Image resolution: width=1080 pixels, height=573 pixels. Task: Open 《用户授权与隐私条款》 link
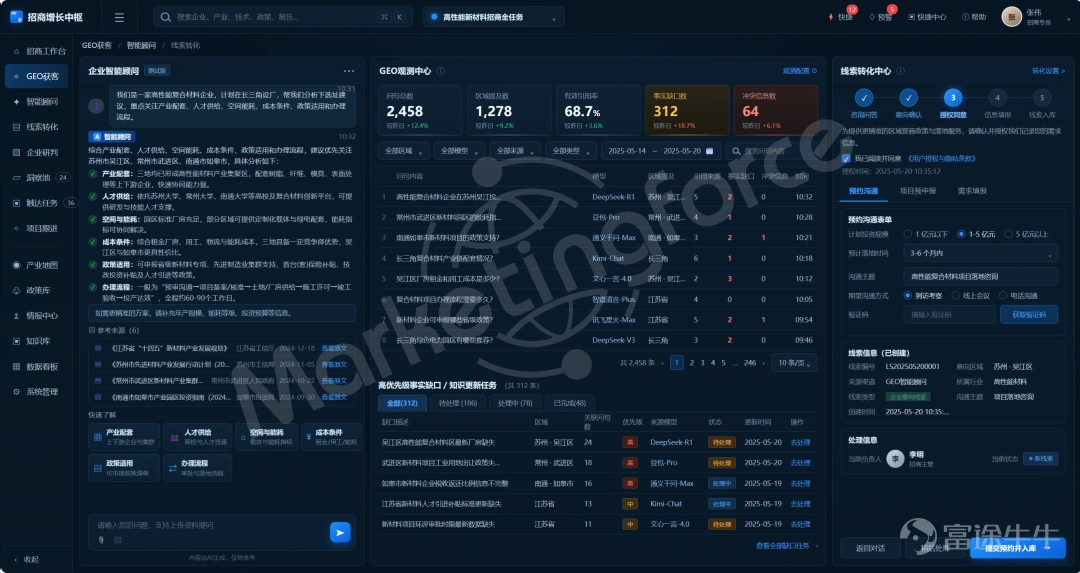point(942,158)
